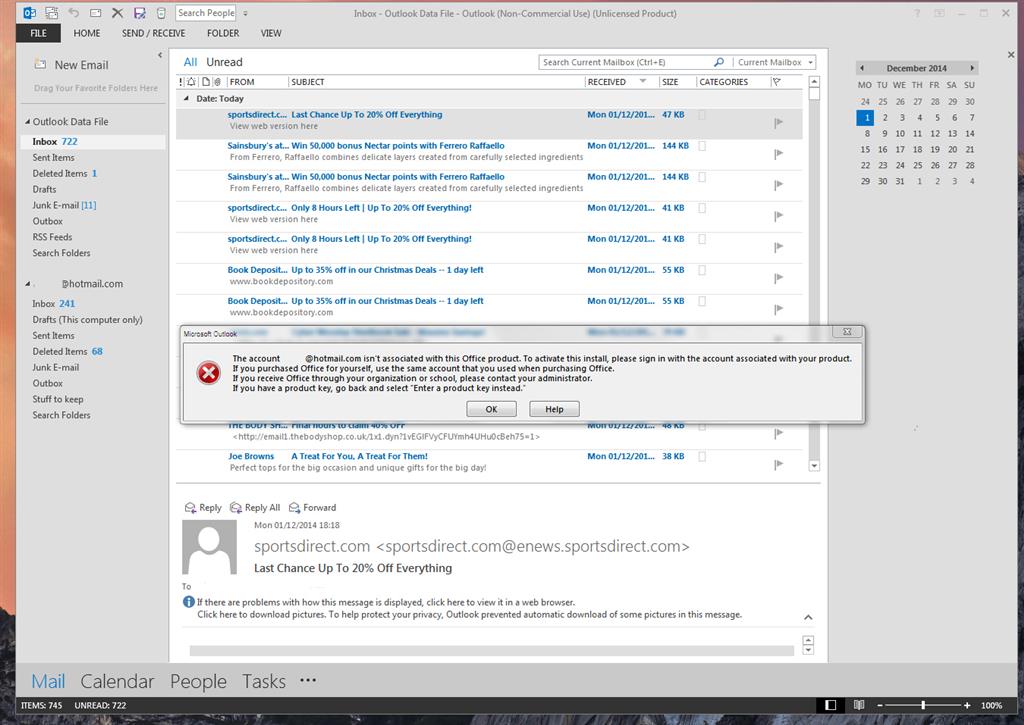Sort by Icon page column header
Screen dimensions: 1024x725
(x=206, y=82)
